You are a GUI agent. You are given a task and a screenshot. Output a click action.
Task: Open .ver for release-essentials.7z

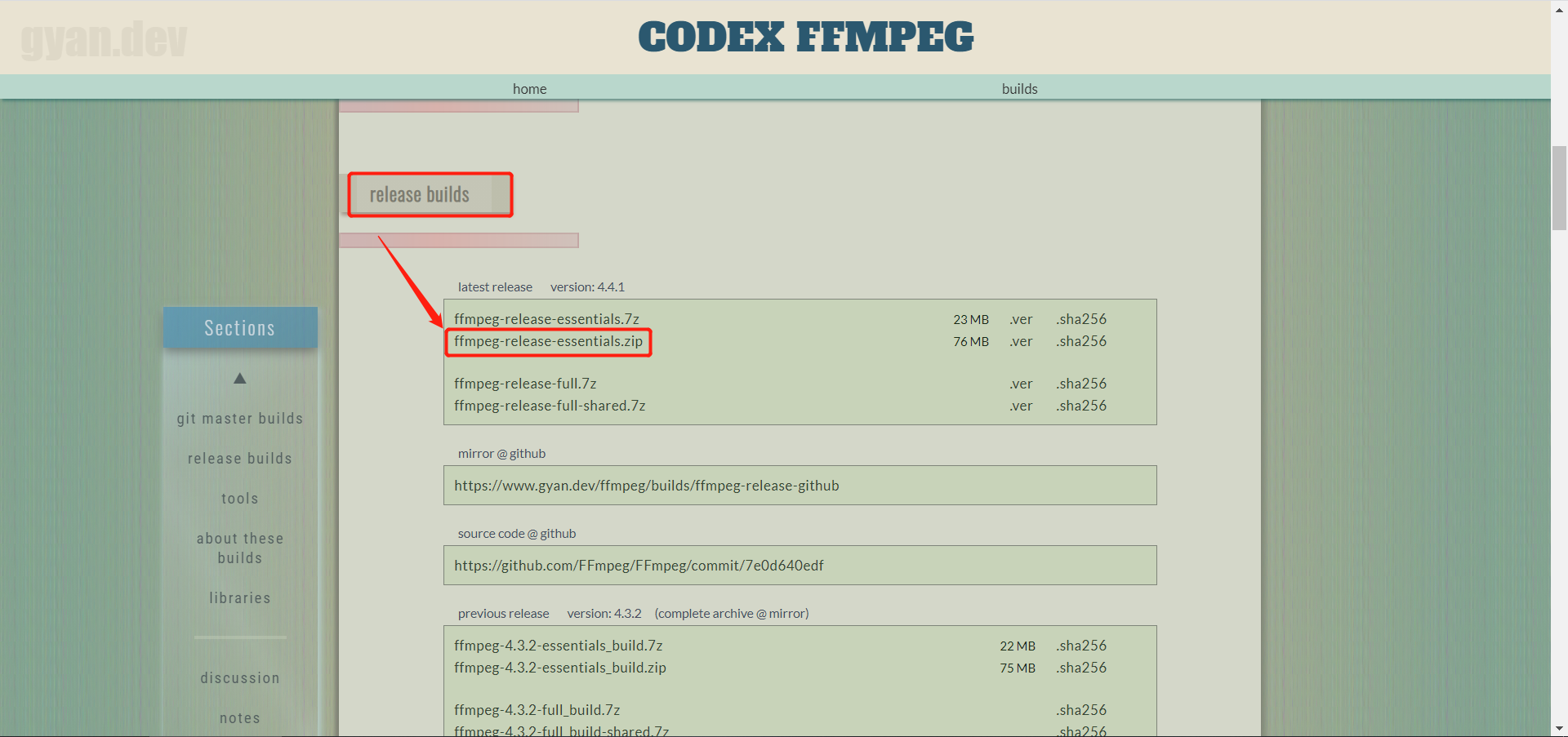pyautogui.click(x=1021, y=319)
